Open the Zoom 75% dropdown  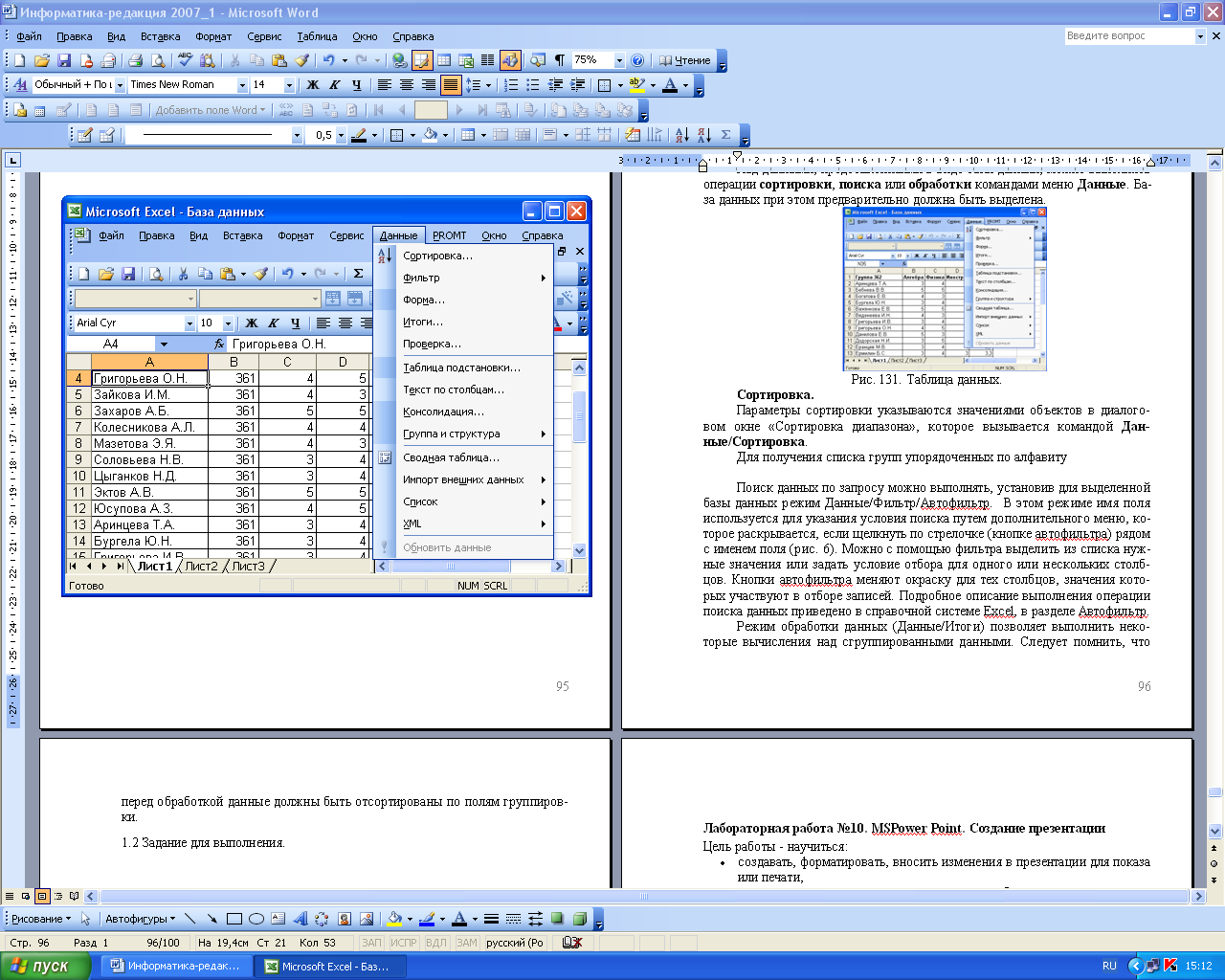pos(619,60)
